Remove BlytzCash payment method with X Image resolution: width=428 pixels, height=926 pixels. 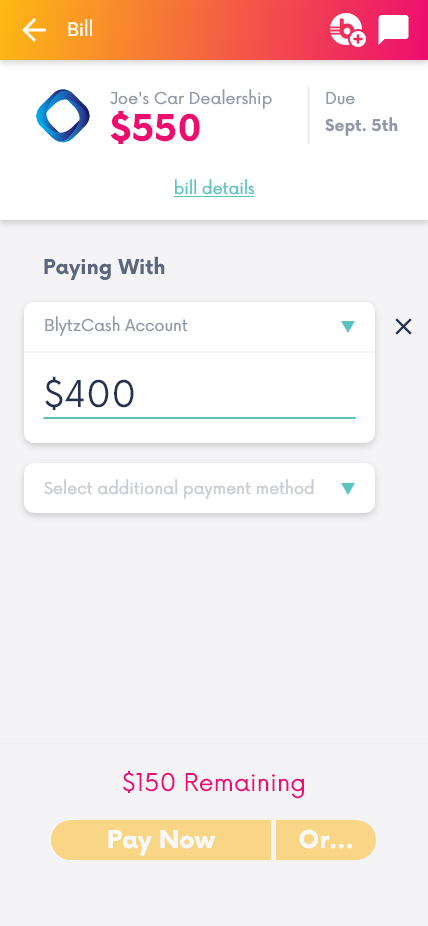(403, 327)
